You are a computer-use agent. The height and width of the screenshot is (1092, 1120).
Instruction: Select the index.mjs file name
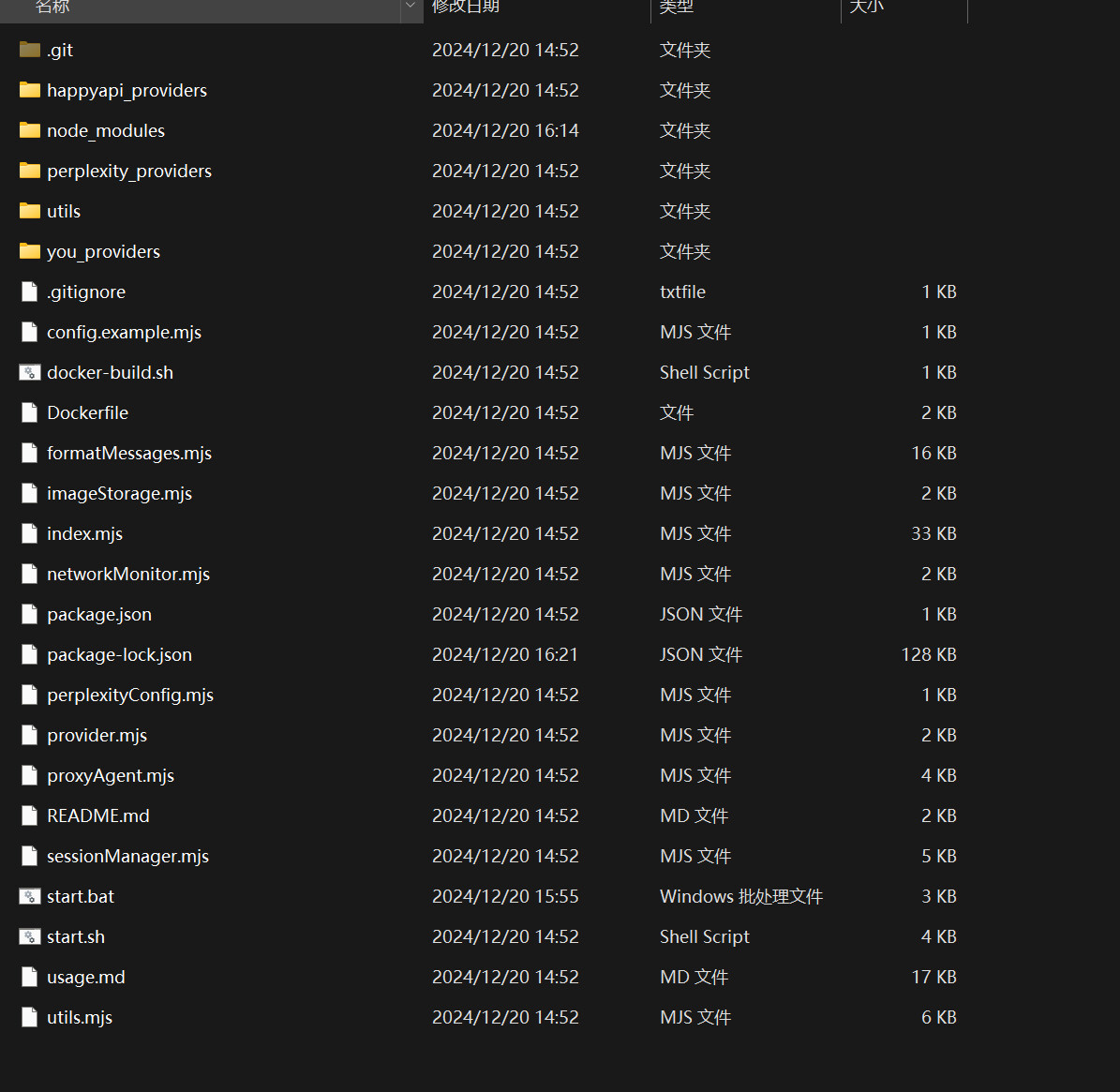84,533
